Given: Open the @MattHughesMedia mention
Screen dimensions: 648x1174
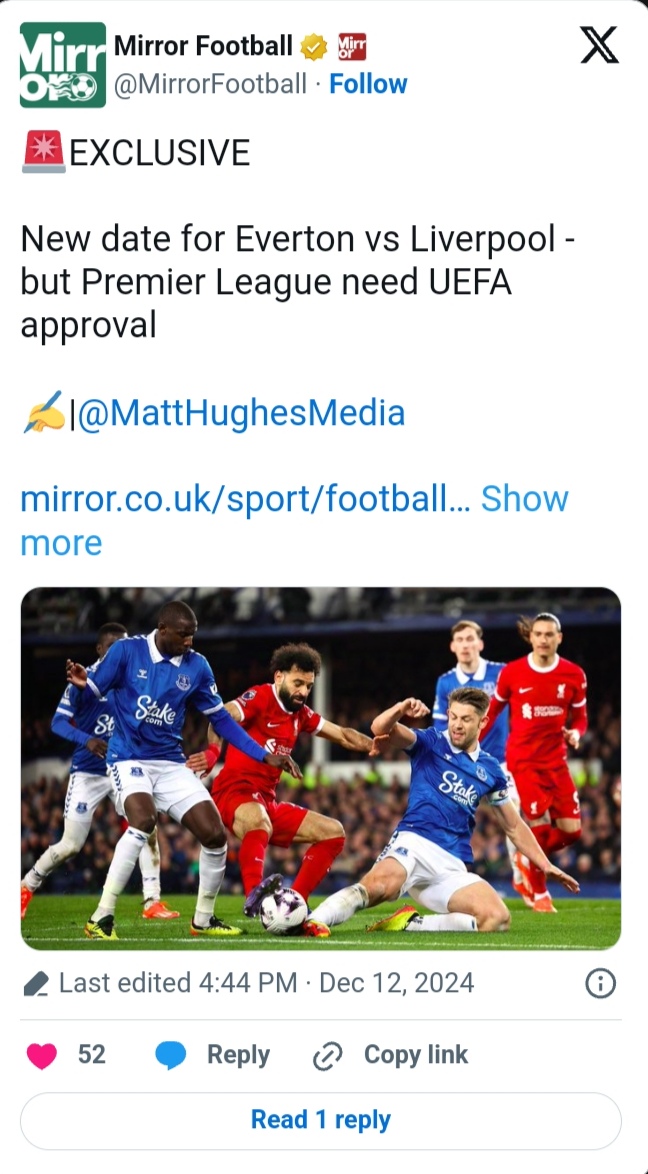Looking at the screenshot, I should [240, 413].
